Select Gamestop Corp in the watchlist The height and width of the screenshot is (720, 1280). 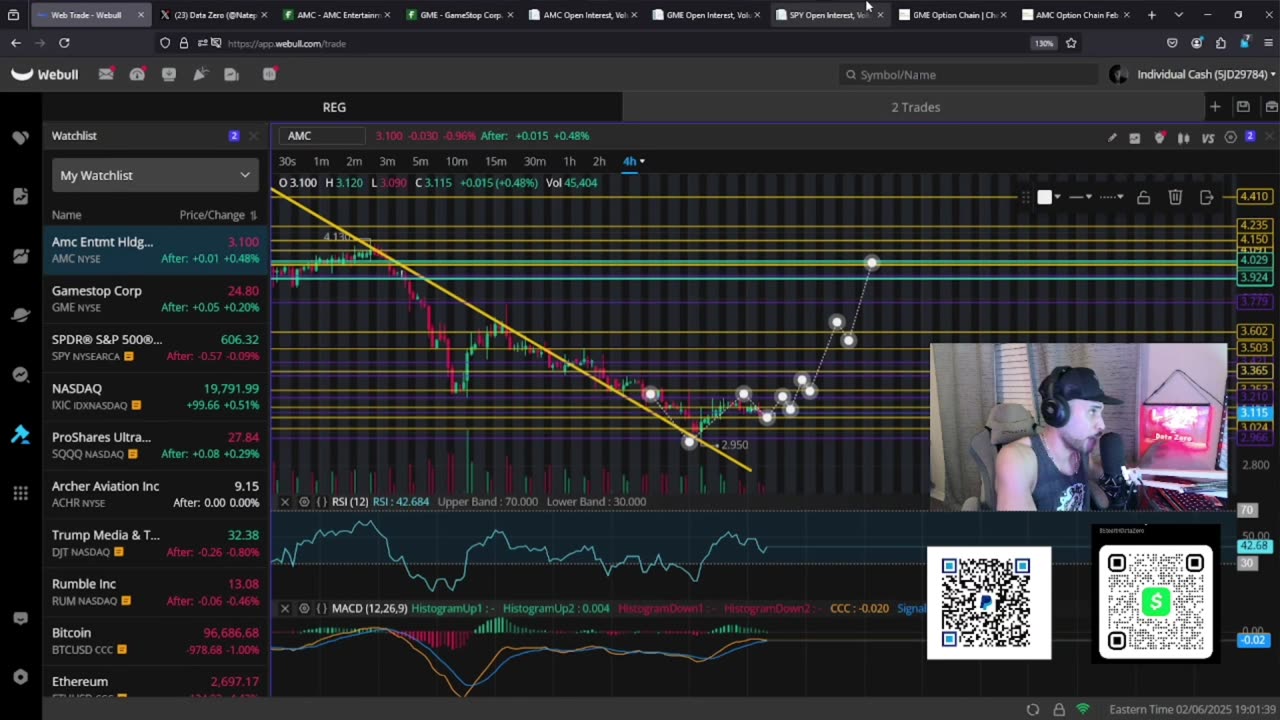pyautogui.click(x=155, y=298)
